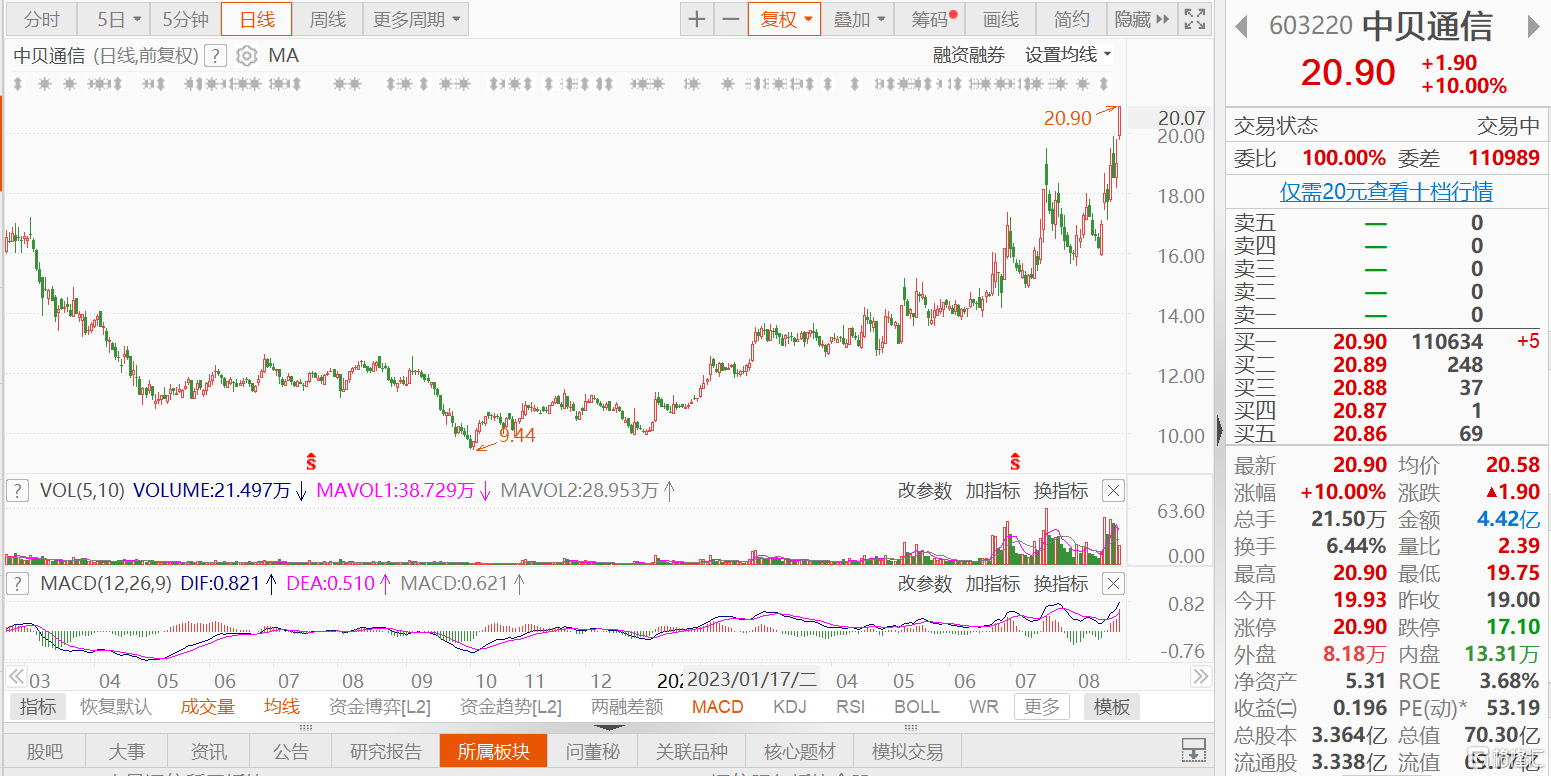Click 加指标 in the MACD panel

tap(993, 583)
